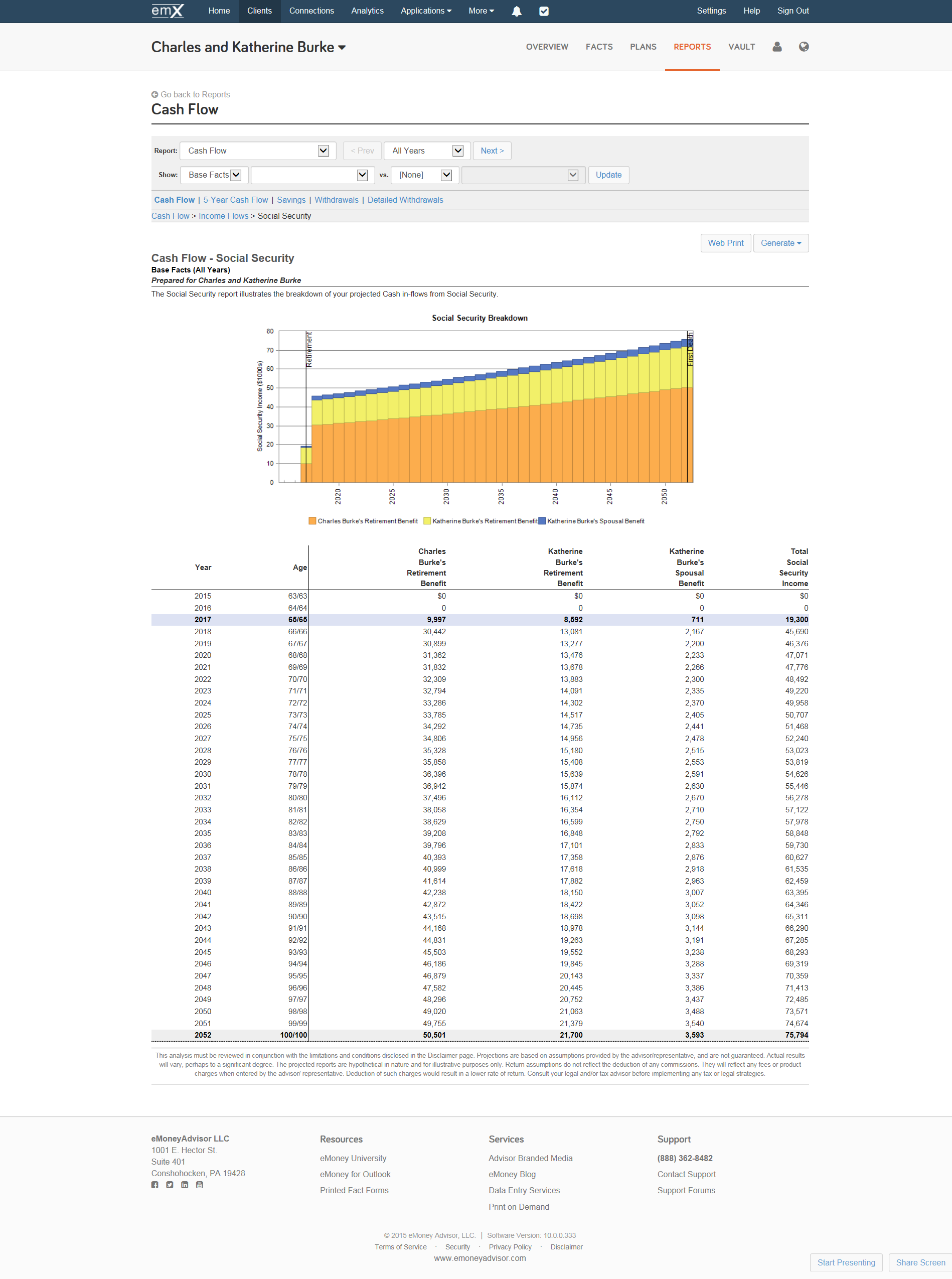952x1279 pixels.
Task: Open Contact Support link
Action: click(x=686, y=1175)
